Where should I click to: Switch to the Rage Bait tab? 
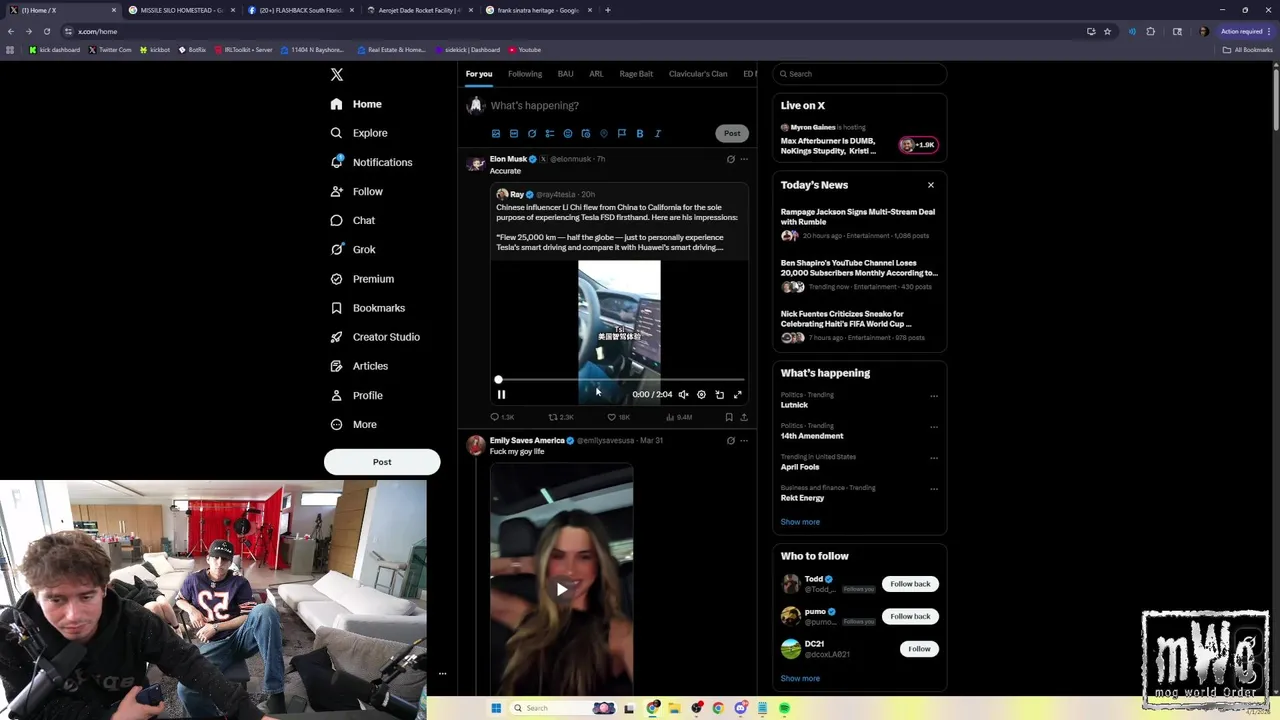point(636,74)
